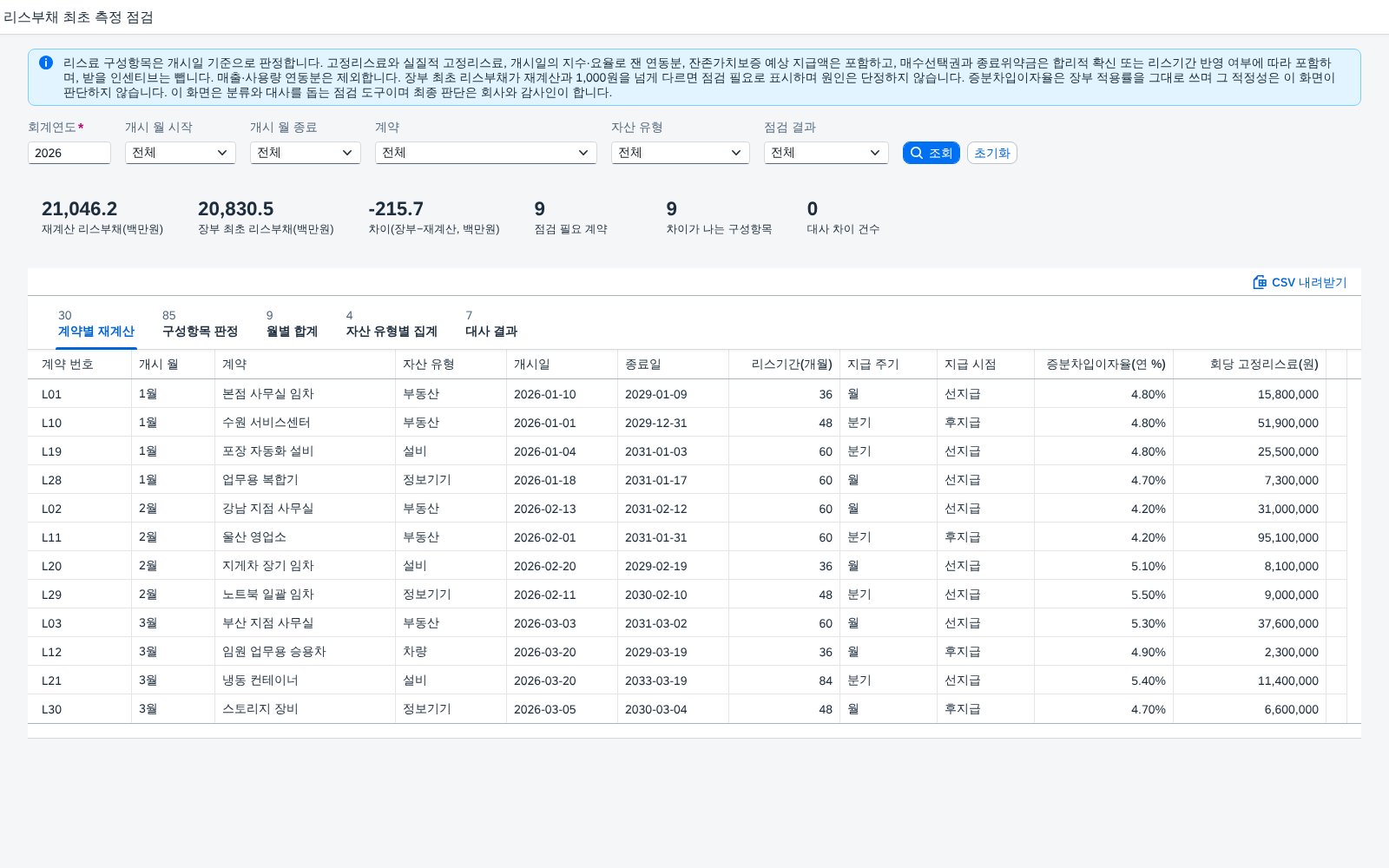Click the 개시일 column header
This screenshot has width=1389, height=868.
(563, 365)
